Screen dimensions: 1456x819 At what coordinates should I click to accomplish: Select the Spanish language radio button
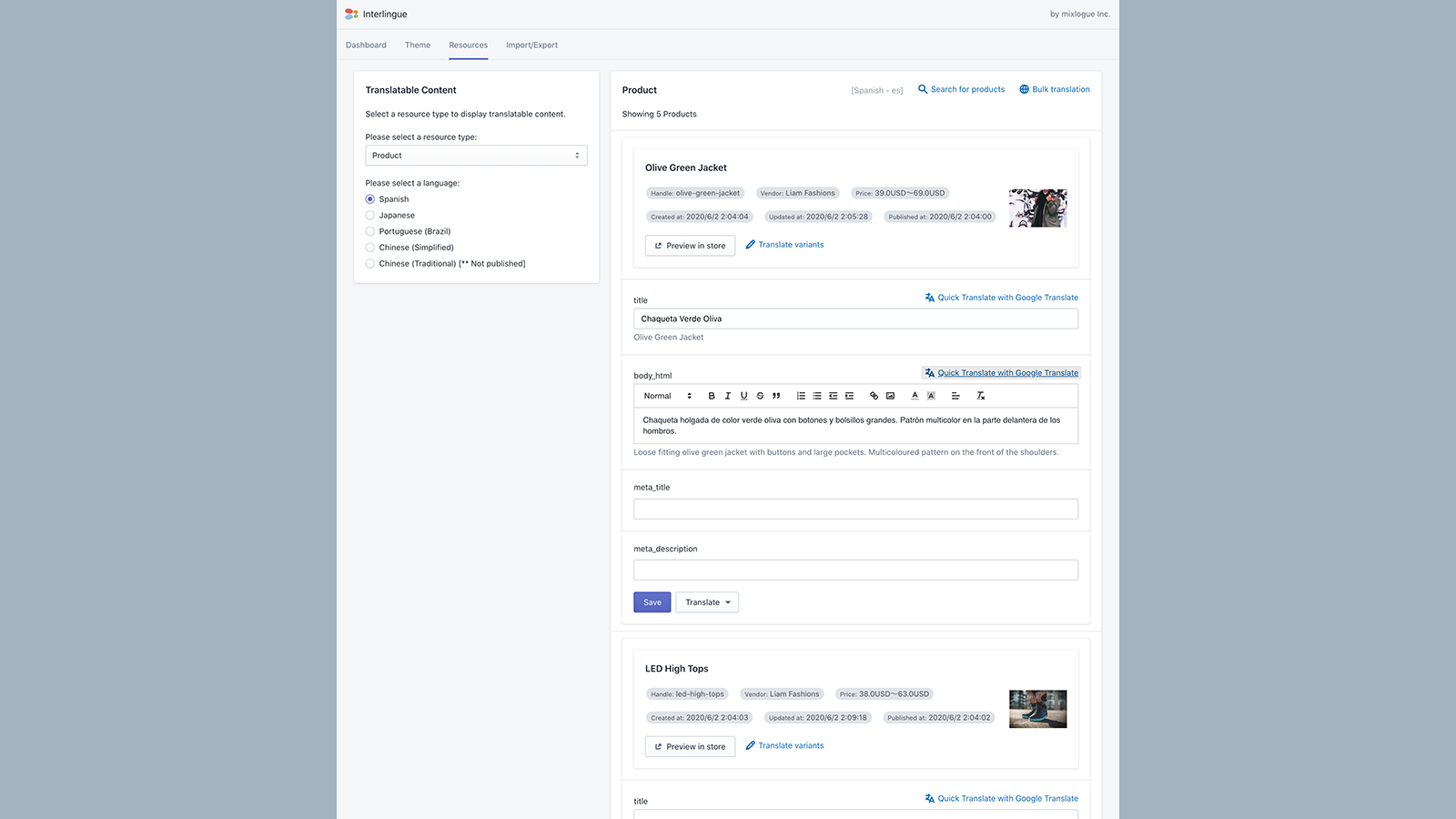(x=369, y=198)
